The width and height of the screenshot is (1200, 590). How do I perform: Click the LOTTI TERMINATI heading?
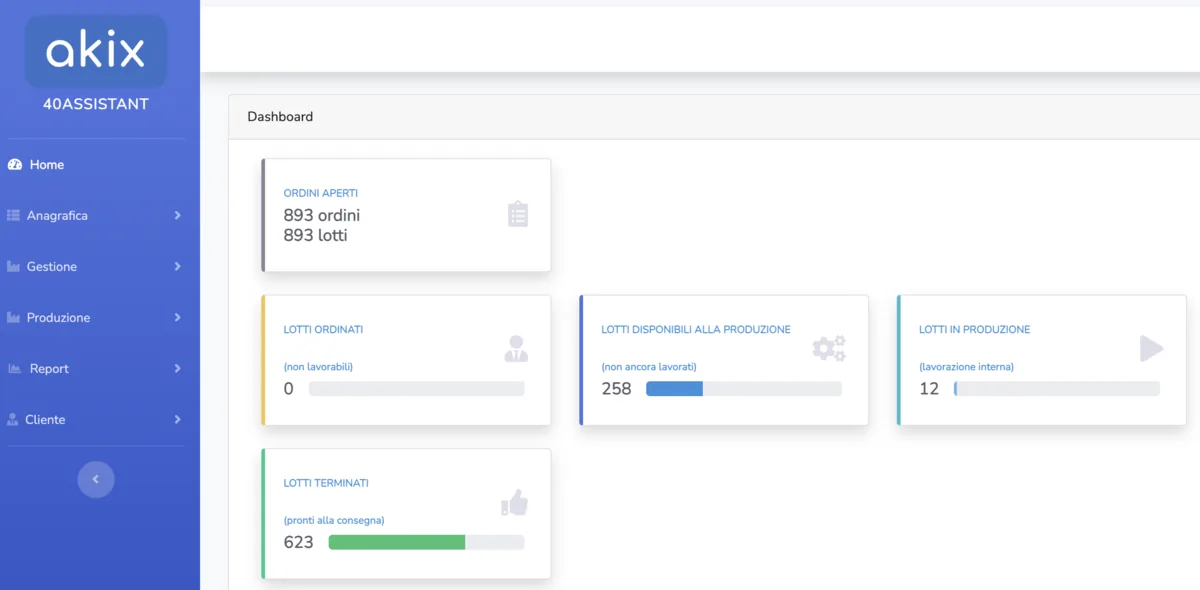[x=326, y=483]
